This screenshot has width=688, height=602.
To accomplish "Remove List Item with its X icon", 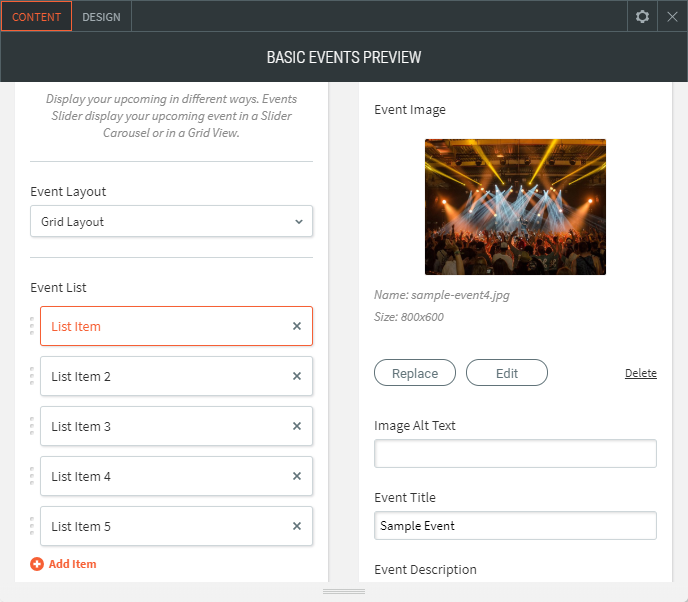I will coord(297,326).
